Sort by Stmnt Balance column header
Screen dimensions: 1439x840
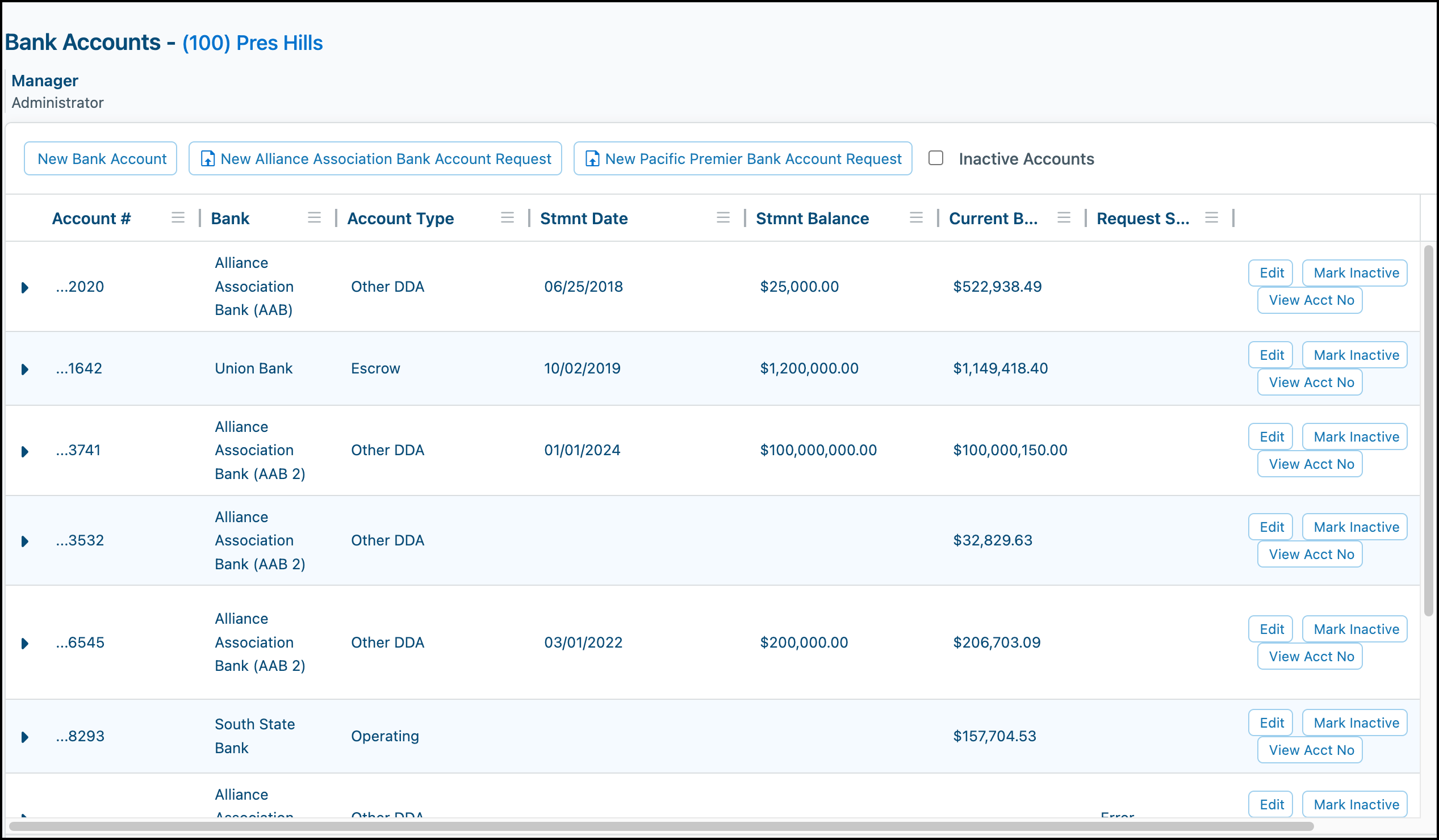(x=812, y=219)
